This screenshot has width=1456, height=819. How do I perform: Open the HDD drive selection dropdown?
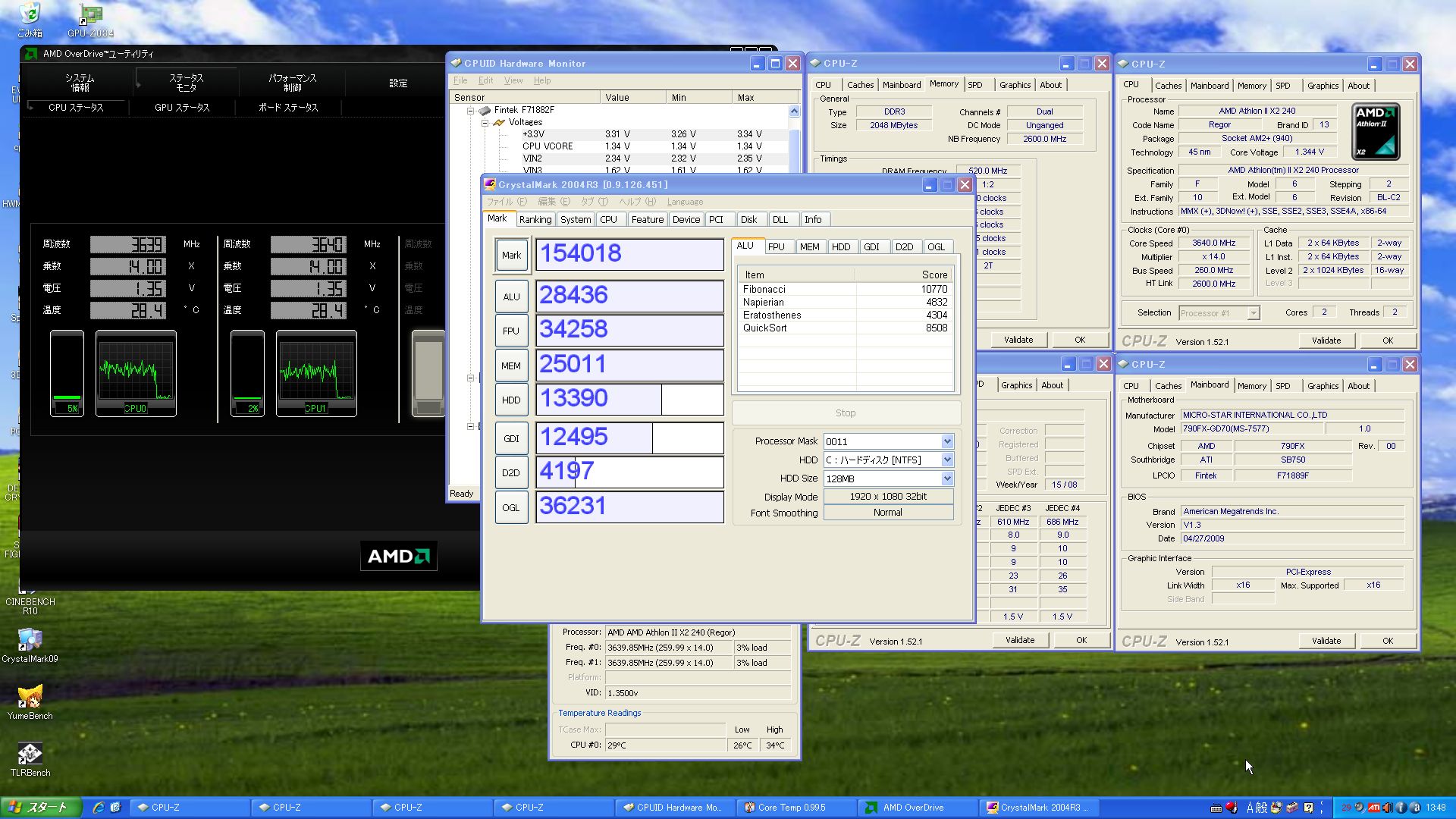(x=947, y=460)
